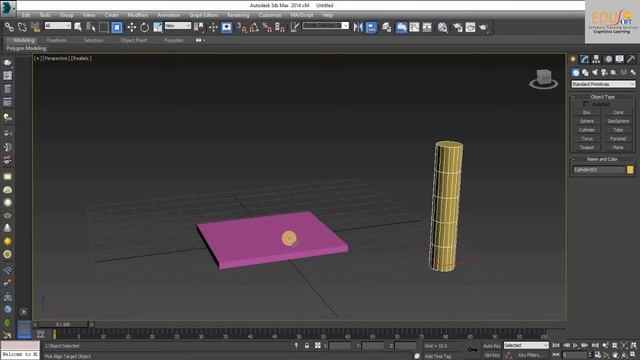The width and height of the screenshot is (640, 360).
Task: Open the Edit menu
Action: (x=26, y=15)
